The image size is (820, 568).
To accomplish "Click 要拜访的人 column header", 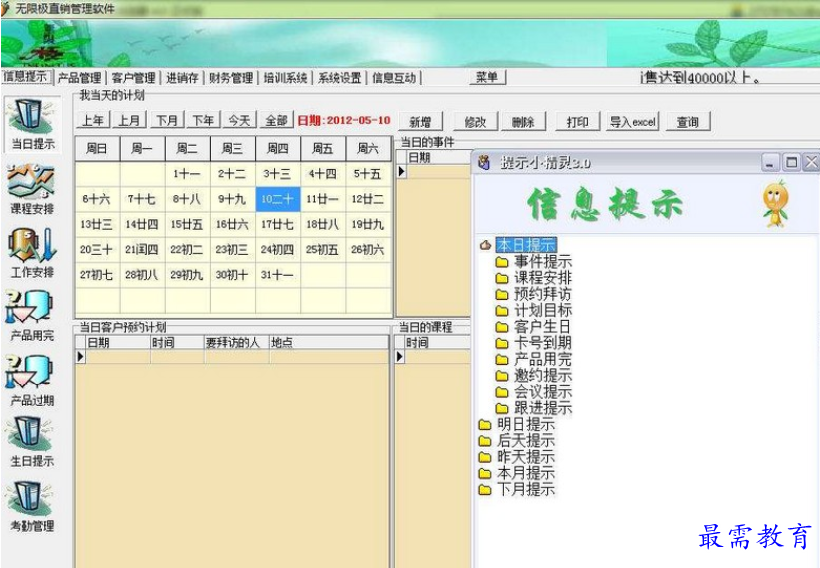I will coord(236,343).
